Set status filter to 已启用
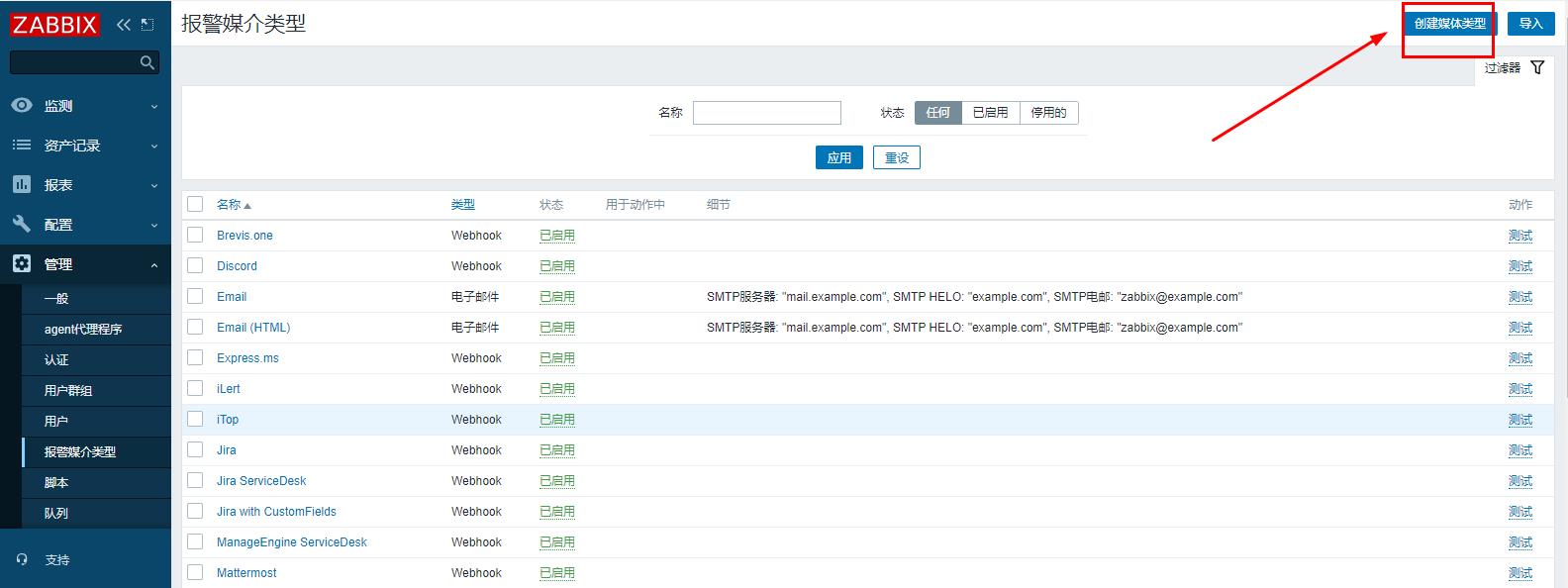Image resolution: width=1568 pixels, height=588 pixels. click(990, 113)
